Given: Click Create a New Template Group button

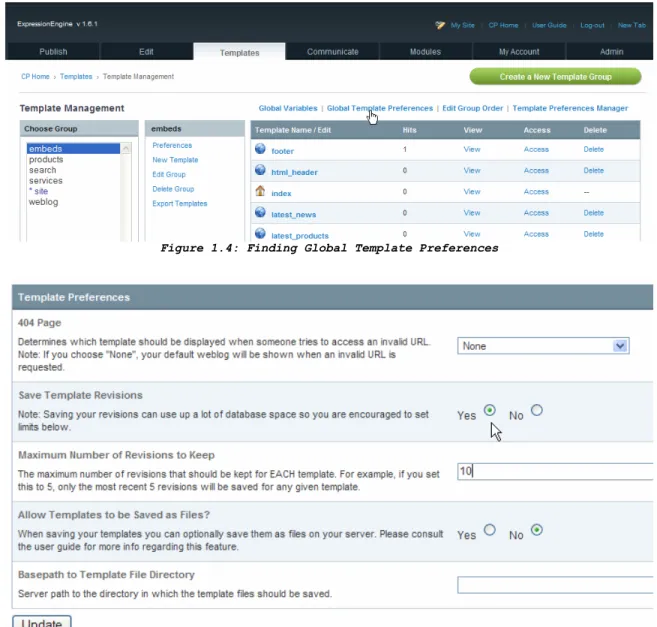Looking at the screenshot, I should (555, 77).
